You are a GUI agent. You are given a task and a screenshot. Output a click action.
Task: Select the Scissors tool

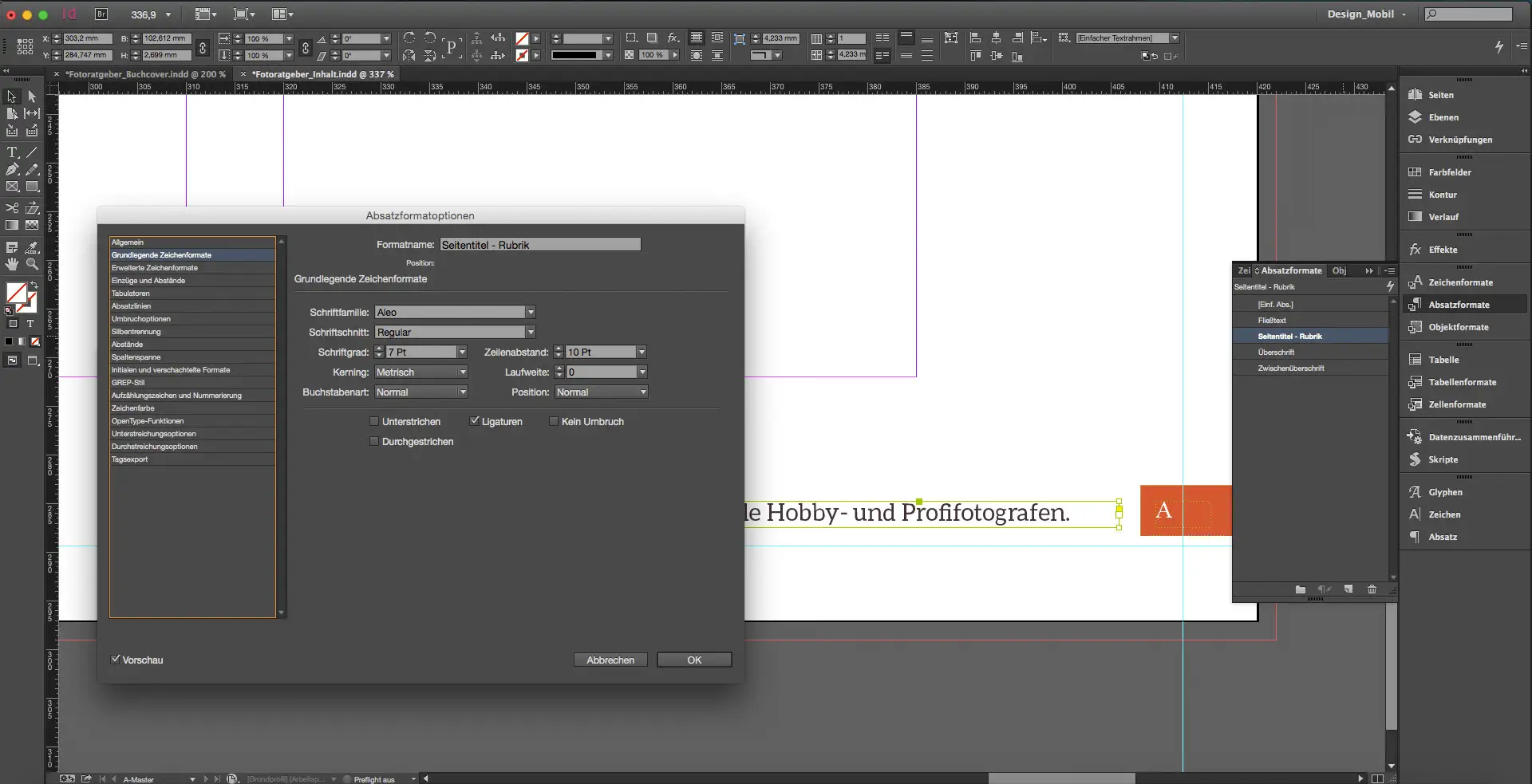click(12, 207)
